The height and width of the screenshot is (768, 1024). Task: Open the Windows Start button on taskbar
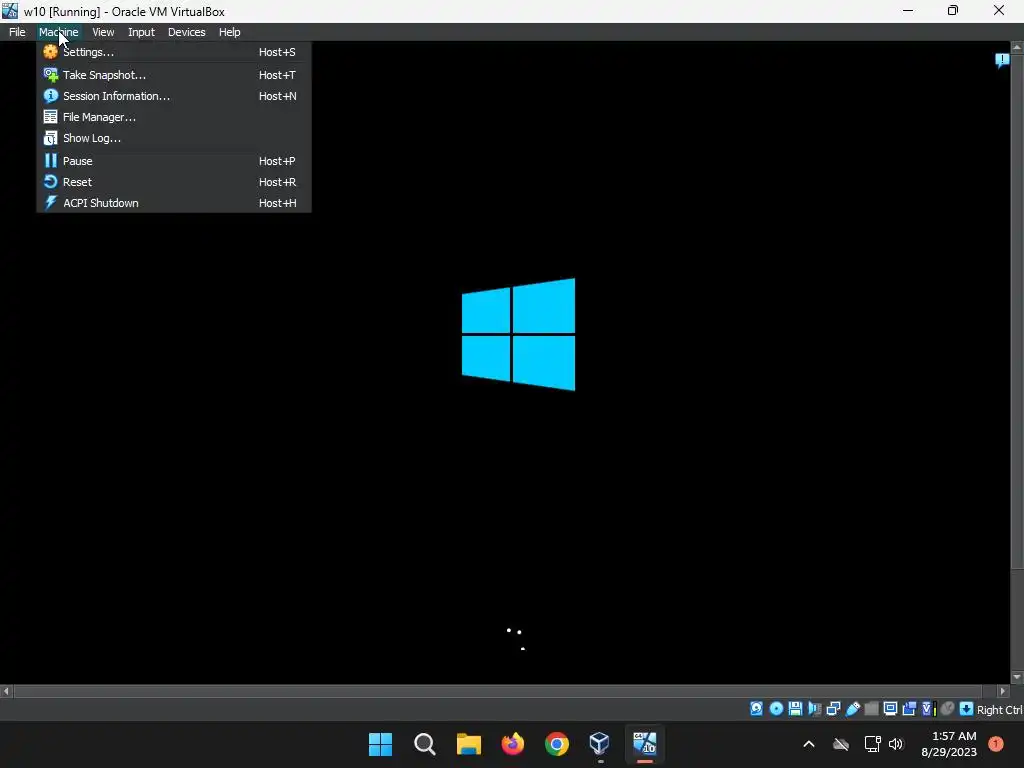point(380,744)
